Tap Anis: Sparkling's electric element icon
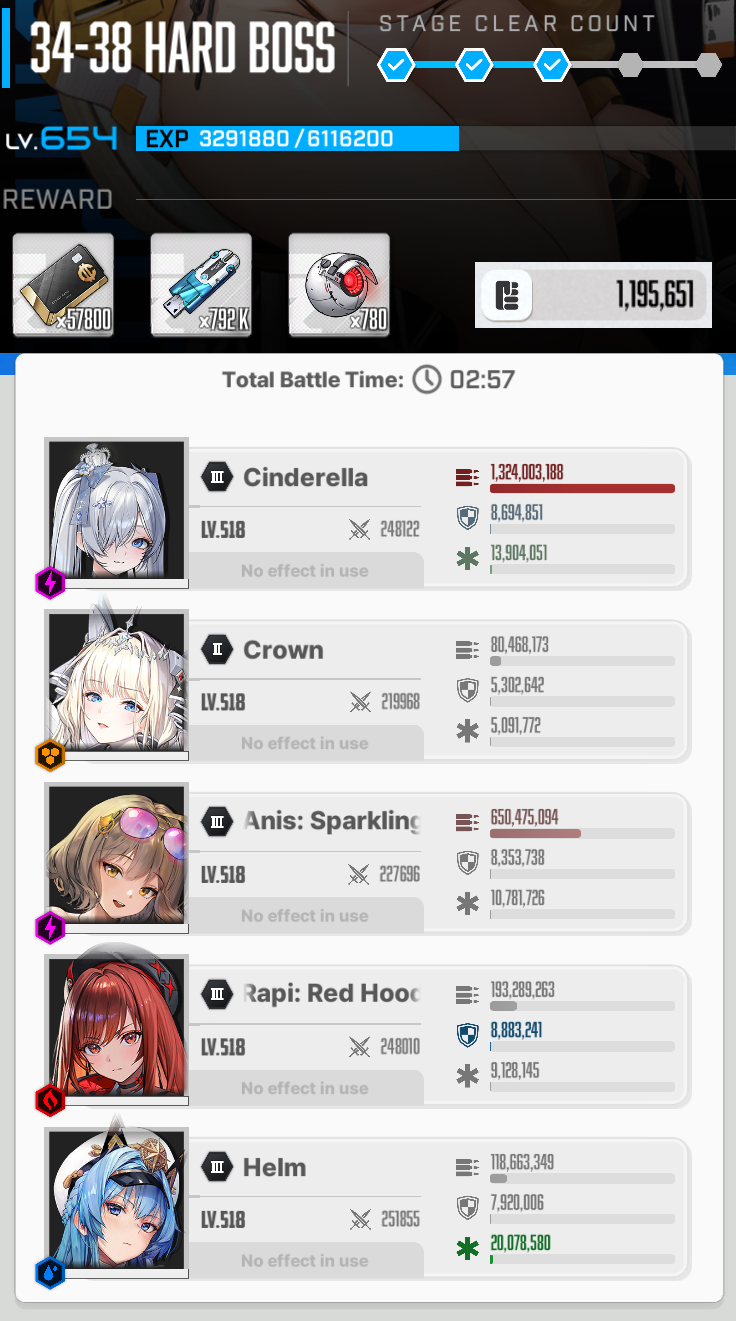This screenshot has width=736, height=1321. (x=50, y=928)
